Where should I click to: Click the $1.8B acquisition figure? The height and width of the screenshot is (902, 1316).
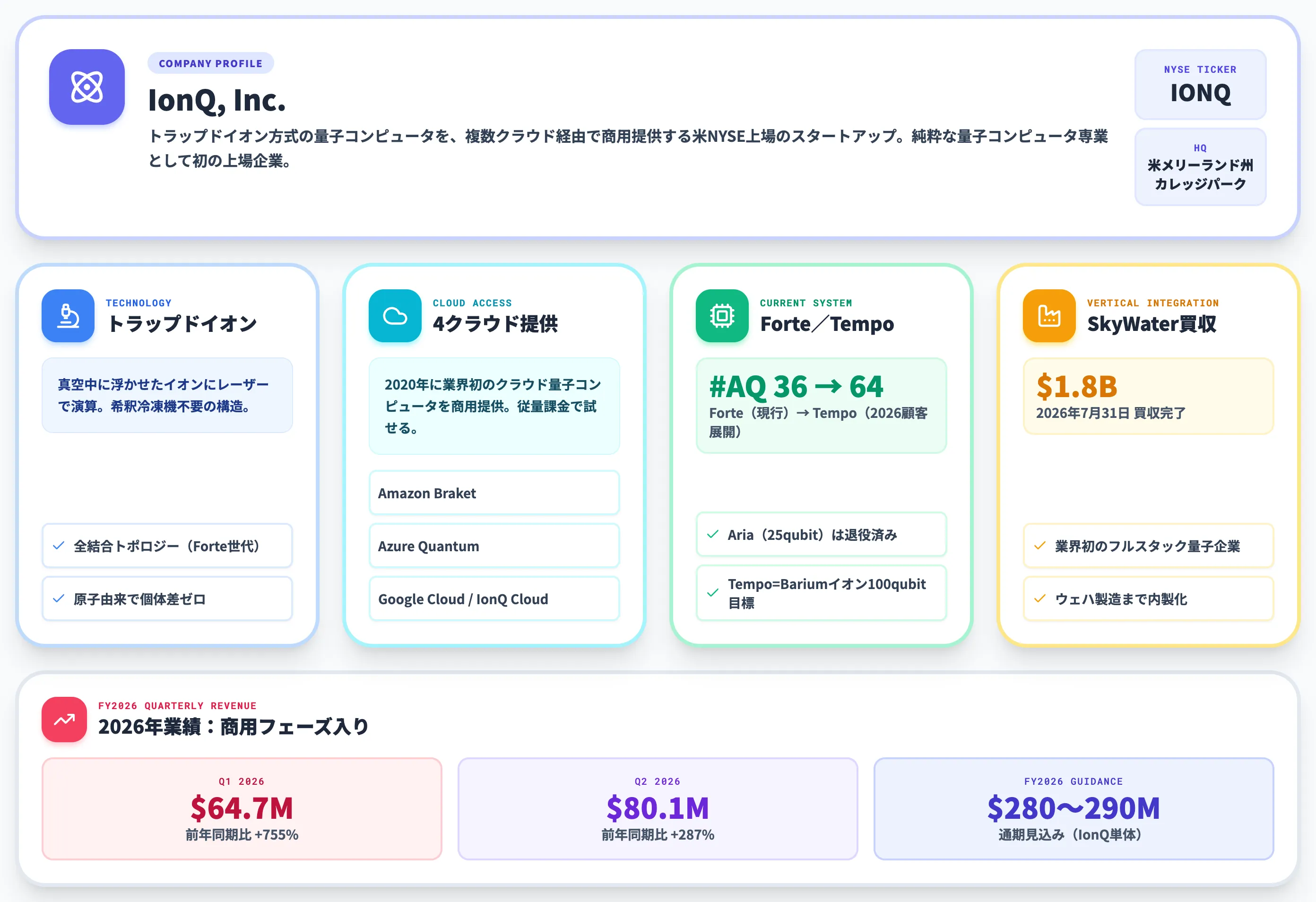(x=1076, y=387)
